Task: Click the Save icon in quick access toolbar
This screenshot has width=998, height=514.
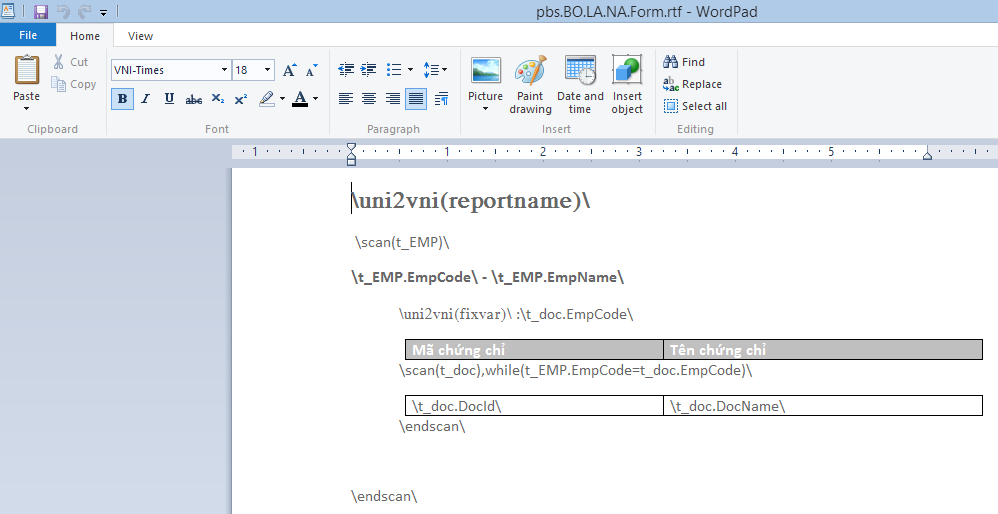Action: click(x=41, y=12)
